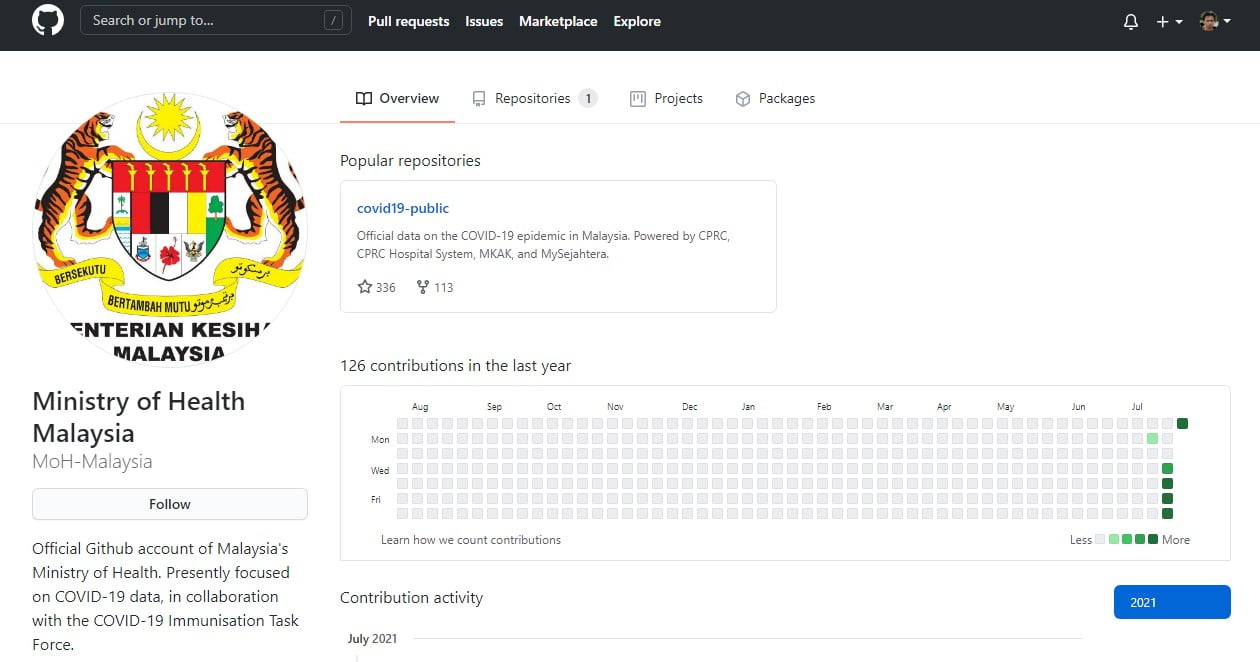The image size is (1260, 662).
Task: Click the Popular repositories heading
Action: (410, 160)
